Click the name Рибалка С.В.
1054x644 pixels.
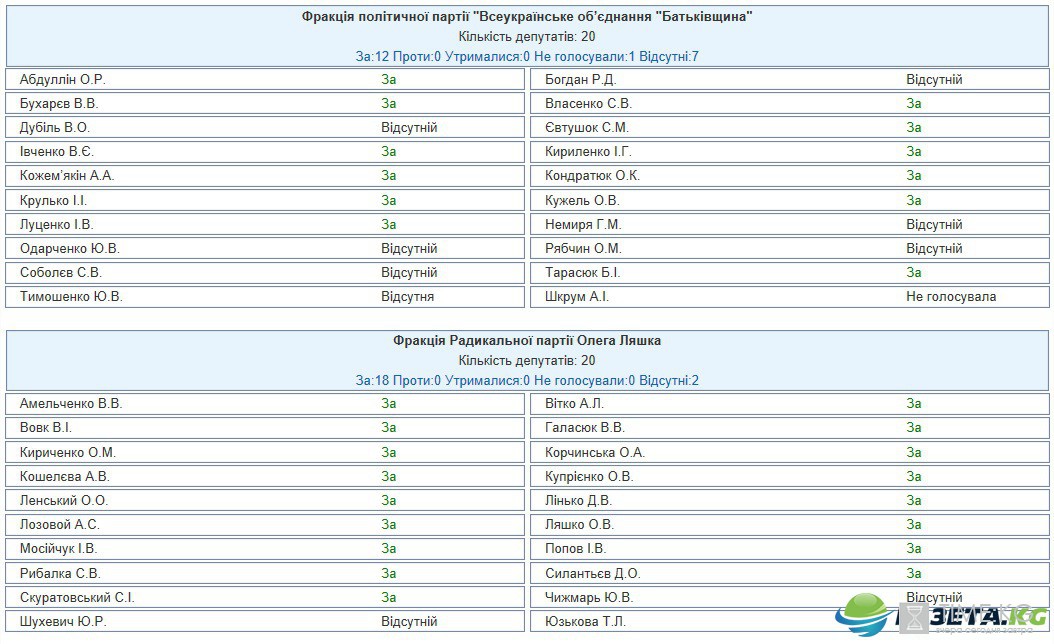[x=60, y=573]
